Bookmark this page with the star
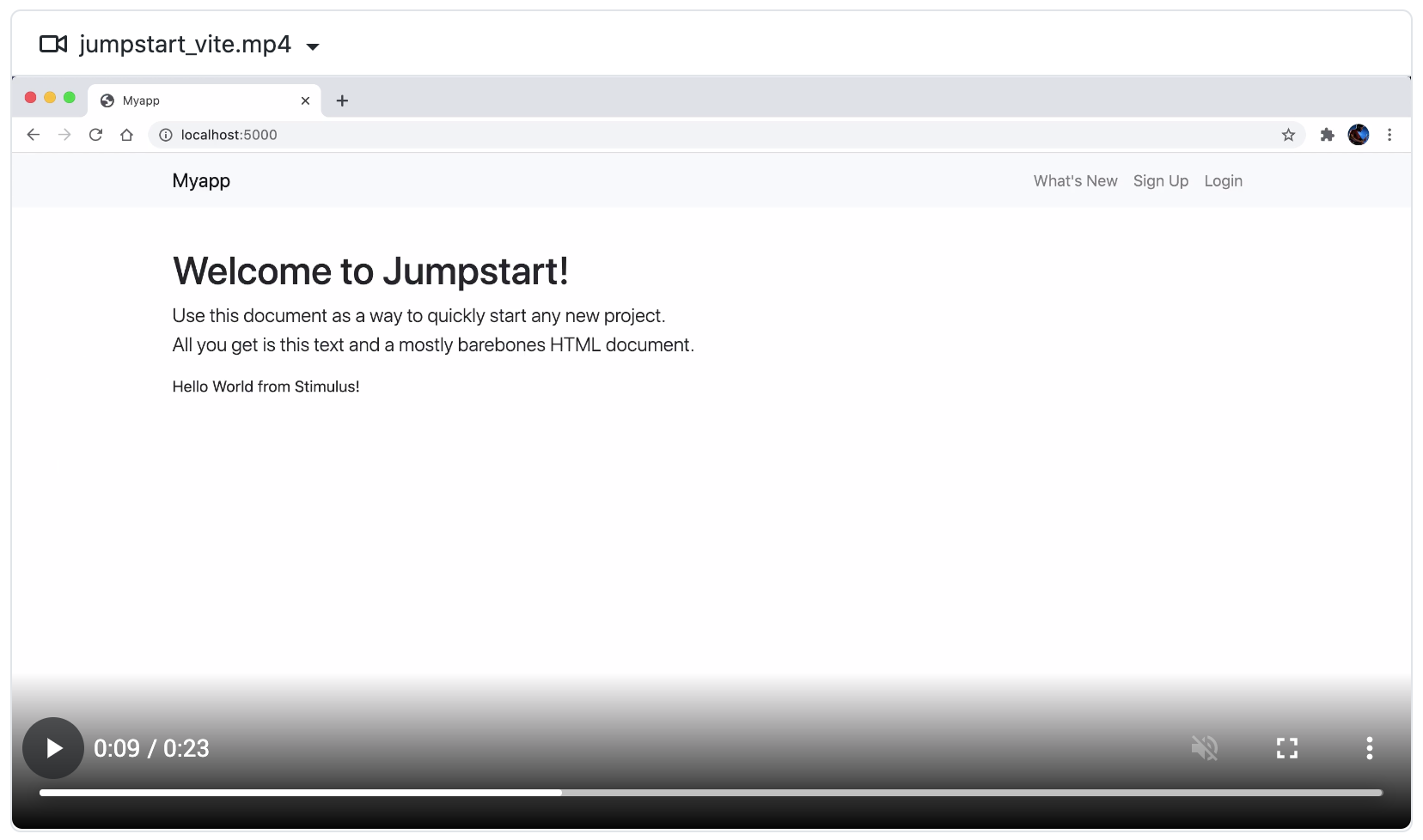Screen dimensions: 1423x840 [x=1288, y=135]
